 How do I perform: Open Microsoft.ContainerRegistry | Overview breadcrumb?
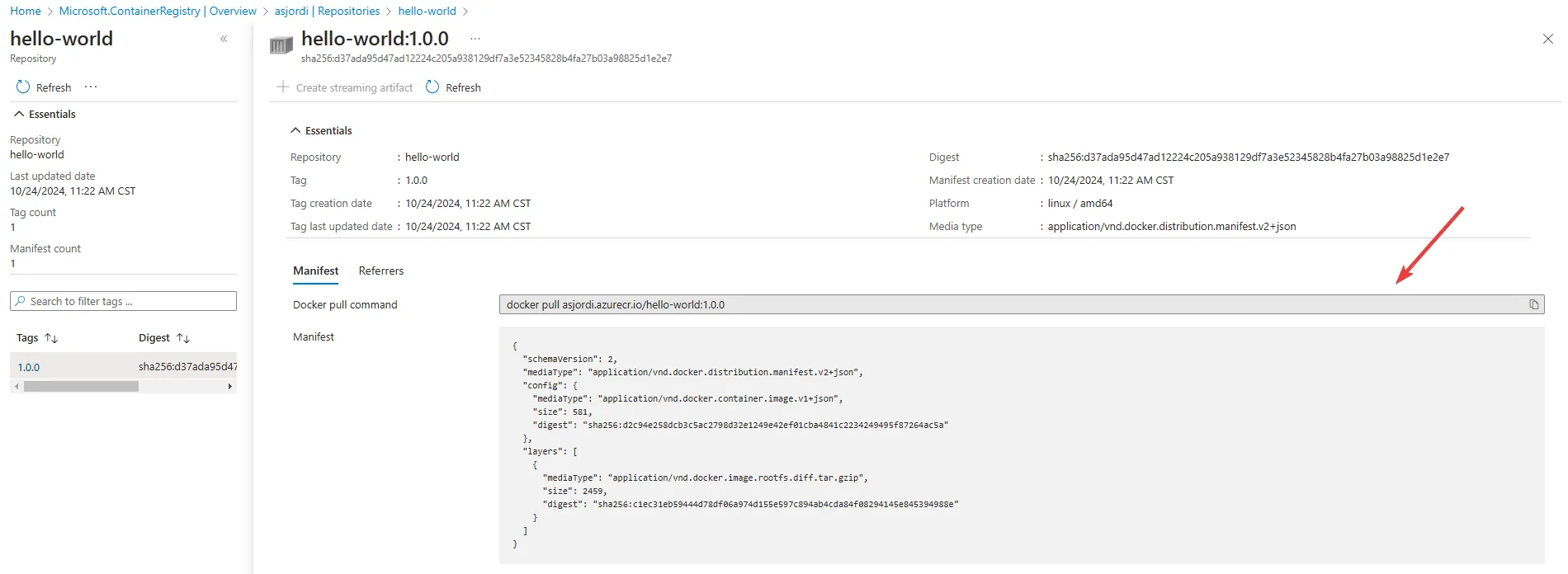pyautogui.click(x=158, y=11)
